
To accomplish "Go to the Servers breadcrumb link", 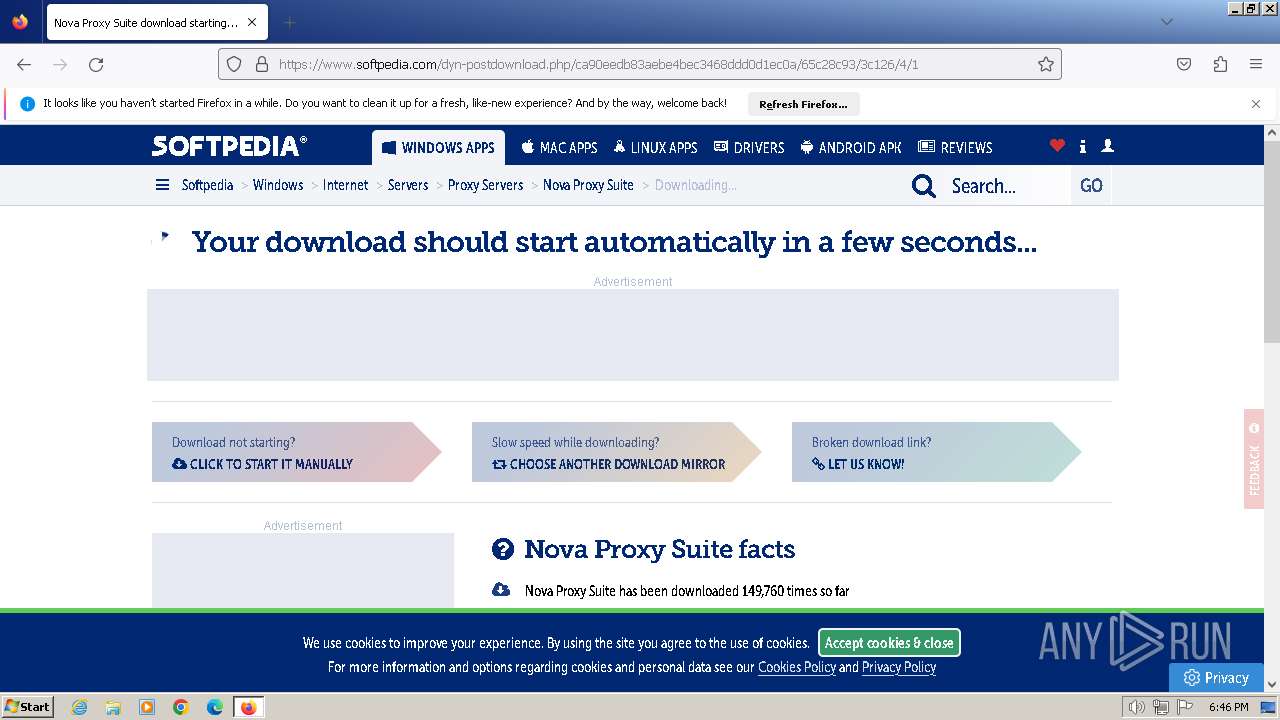I will point(408,185).
